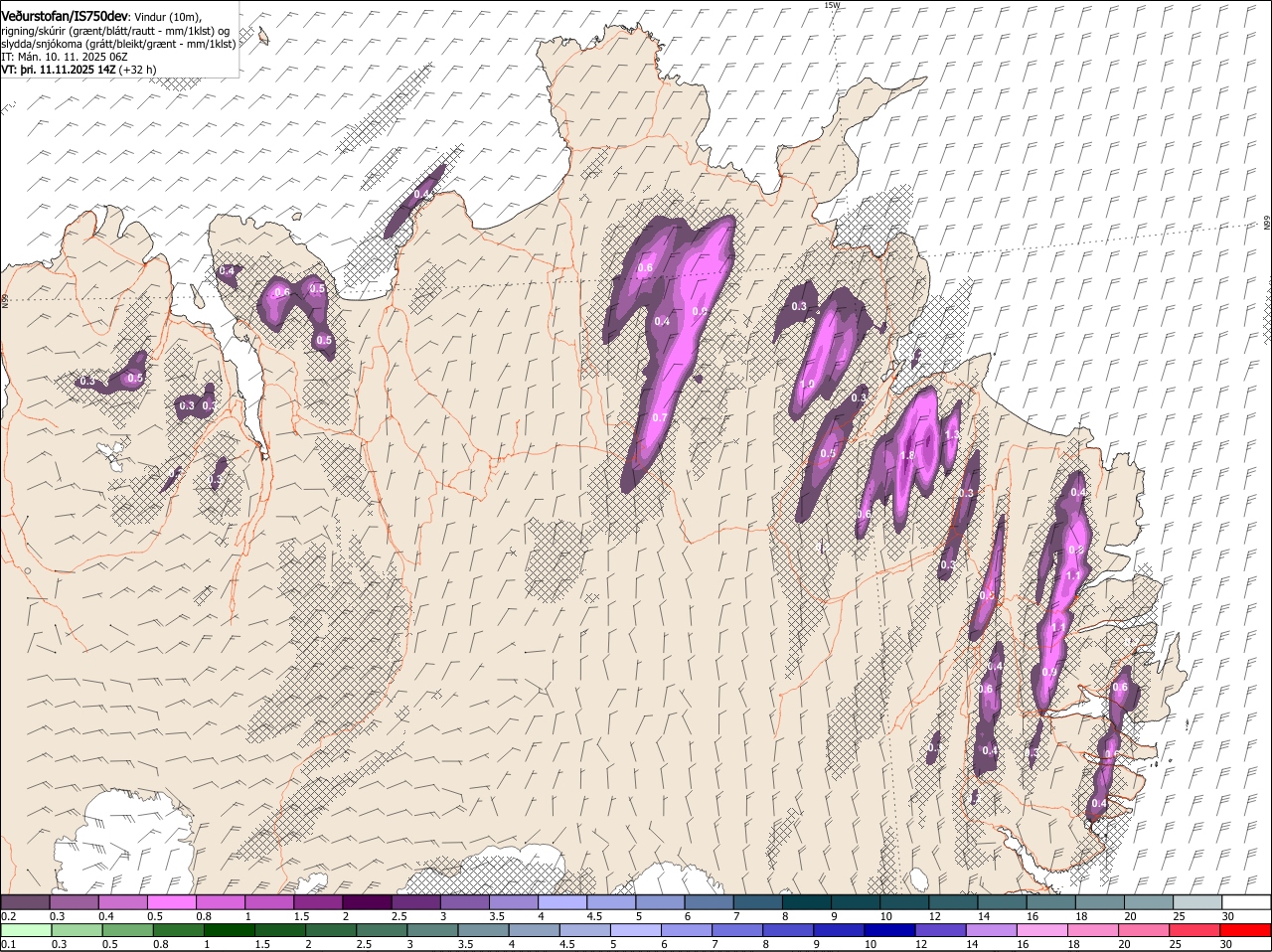Image resolution: width=1272 pixels, height=952 pixels.
Task: Pick the bright pink top swatch between 0.5 and 0.8
Action: click(x=171, y=901)
